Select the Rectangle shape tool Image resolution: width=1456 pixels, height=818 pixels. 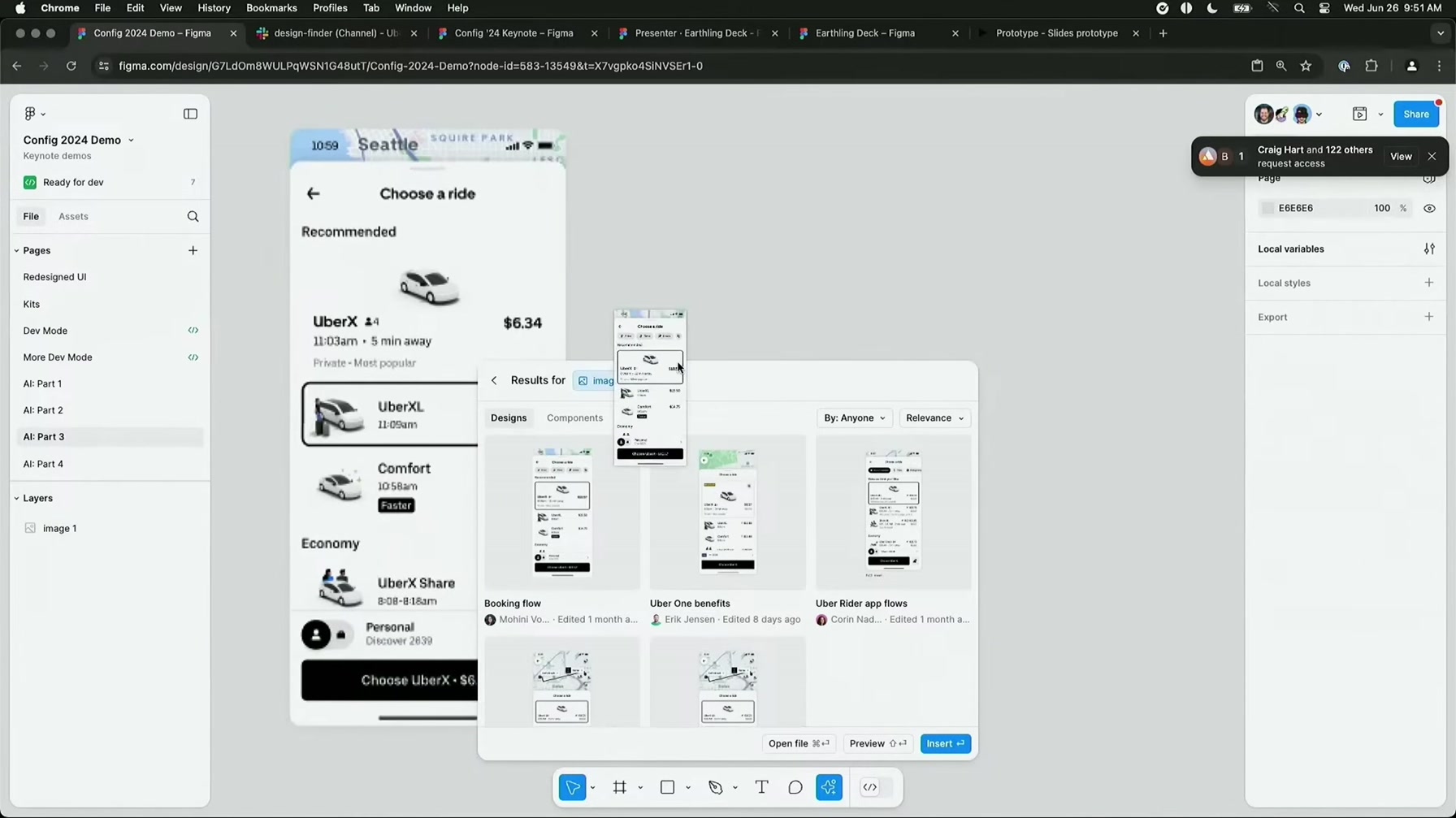click(667, 787)
